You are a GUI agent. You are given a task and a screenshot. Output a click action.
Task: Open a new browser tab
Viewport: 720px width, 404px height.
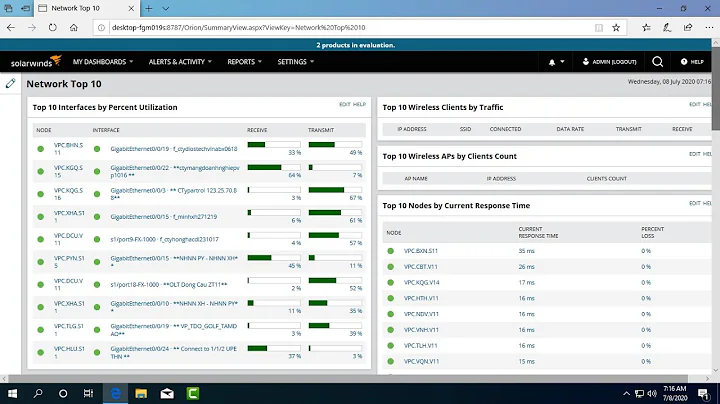pyautogui.click(x=149, y=8)
